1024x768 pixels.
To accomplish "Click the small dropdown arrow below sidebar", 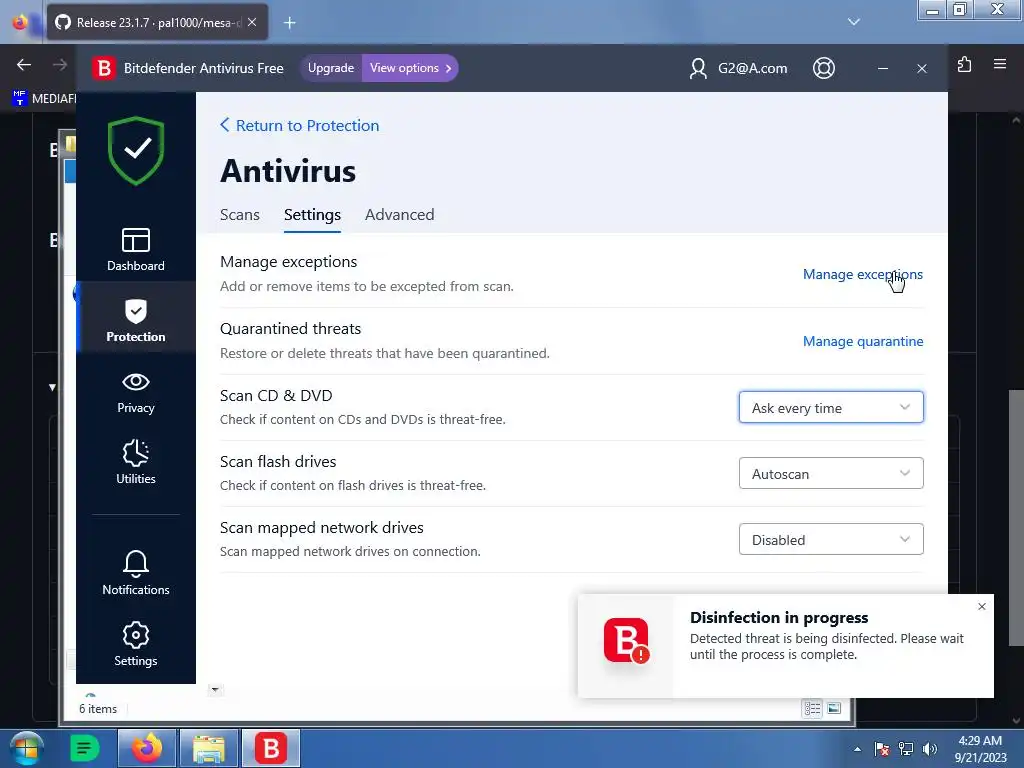I will point(216,690).
